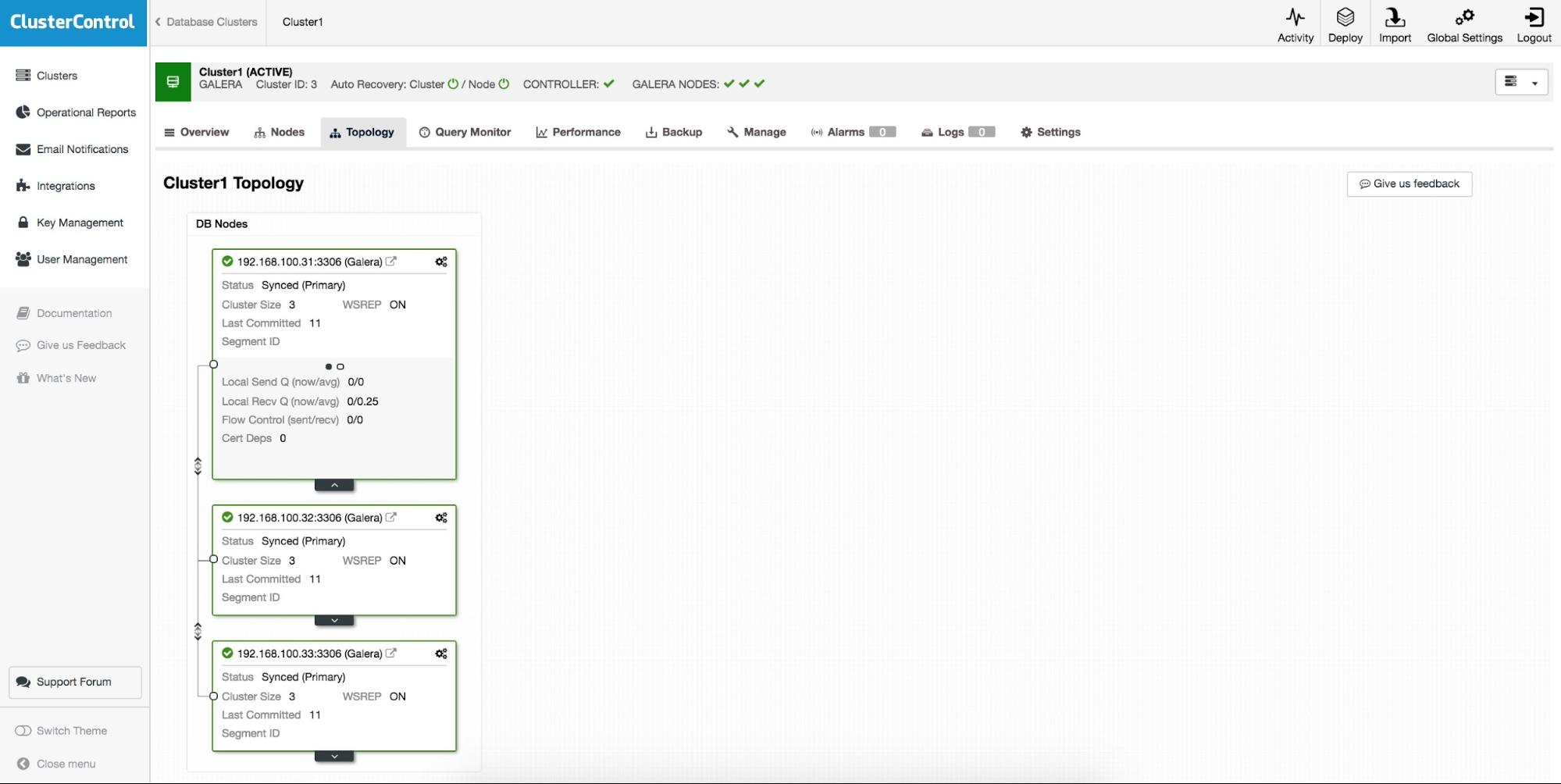Click Give us Feedback in sidebar
This screenshot has height=784, width=1561.
click(x=70, y=345)
